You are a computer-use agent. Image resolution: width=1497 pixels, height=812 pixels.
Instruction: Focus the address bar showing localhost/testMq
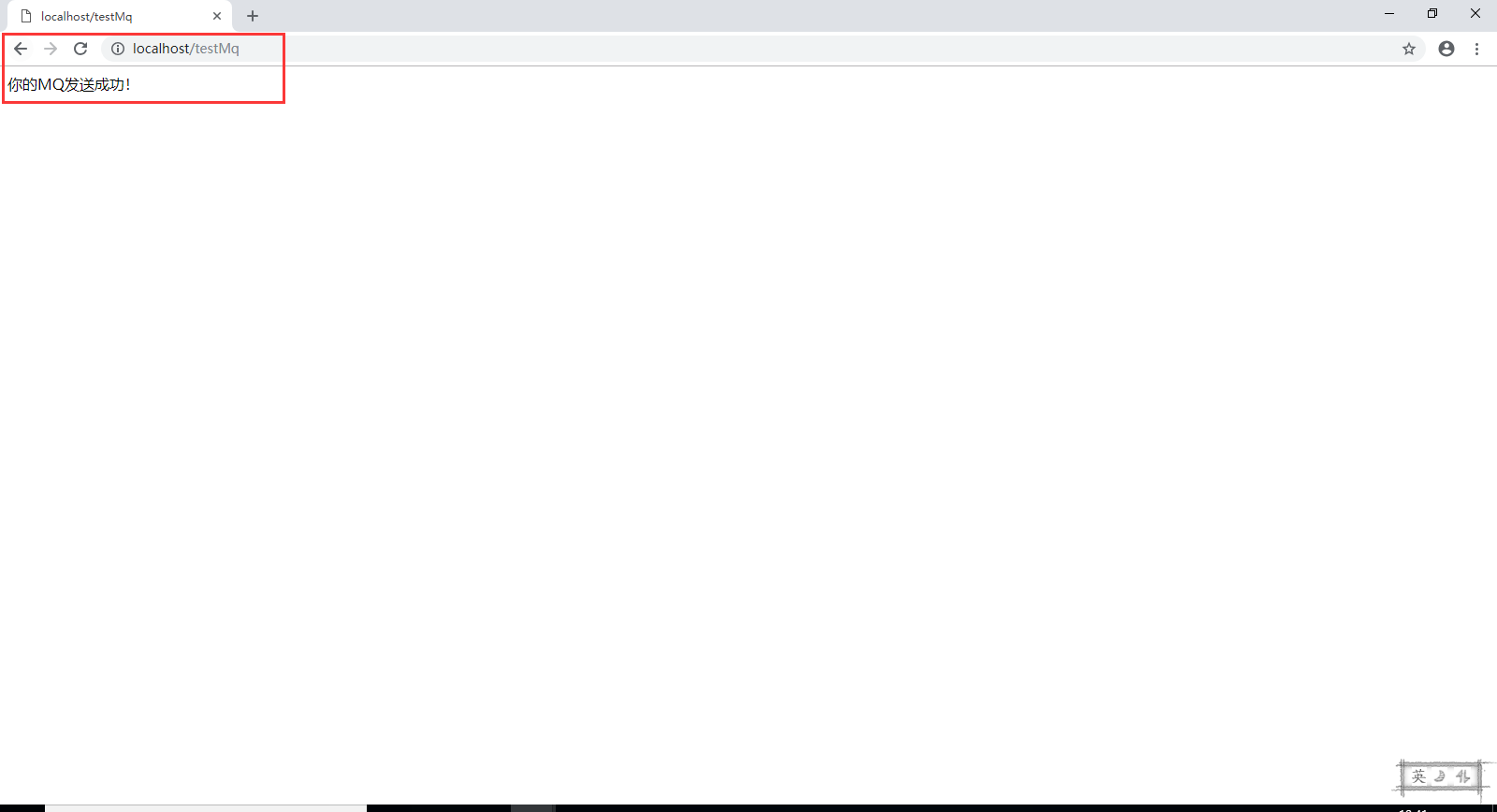click(x=748, y=49)
